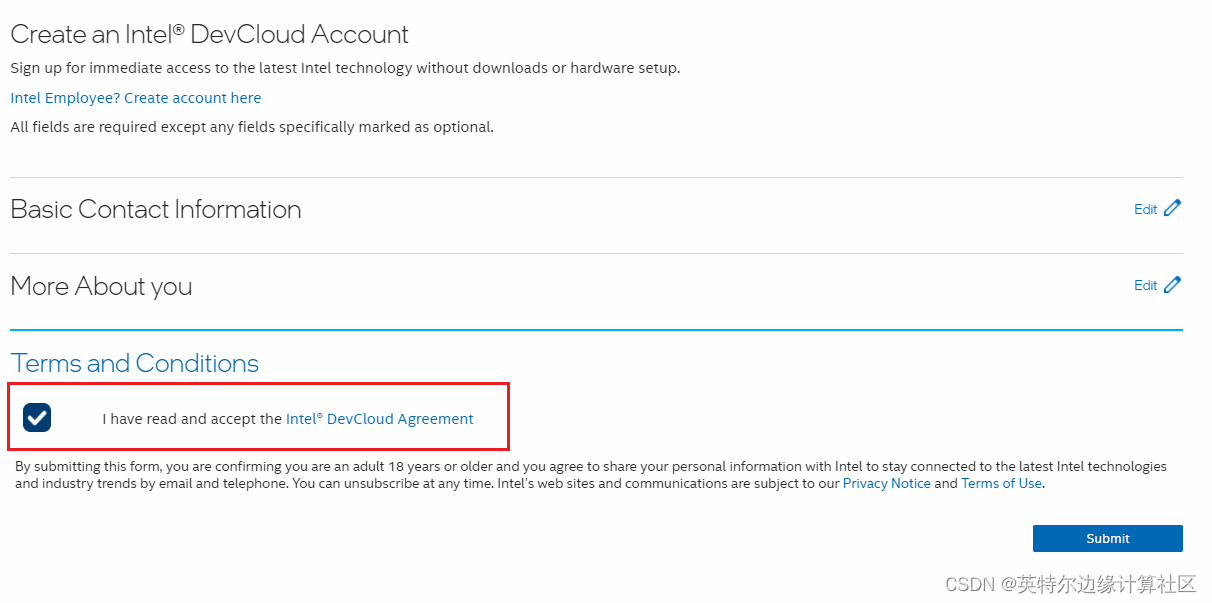1212x603 pixels.
Task: Click the Edit link for More About you
Action: [1145, 286]
